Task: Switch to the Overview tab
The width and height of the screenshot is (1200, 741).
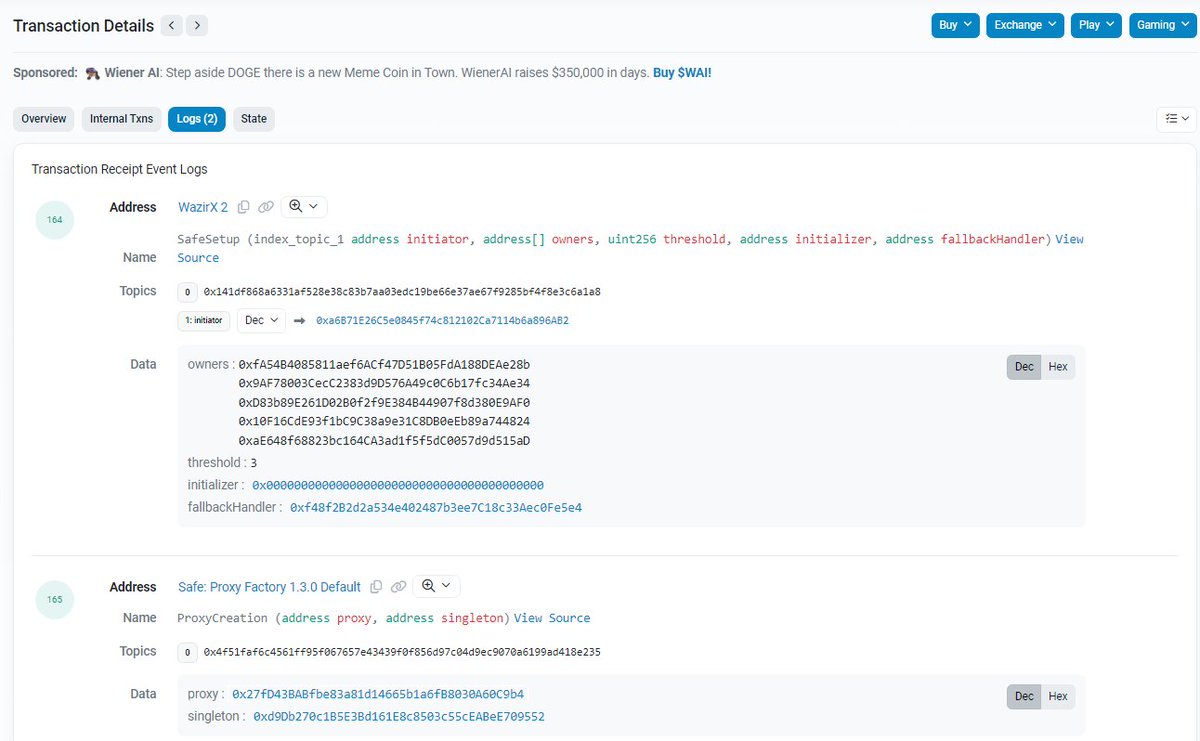Action: pos(43,118)
